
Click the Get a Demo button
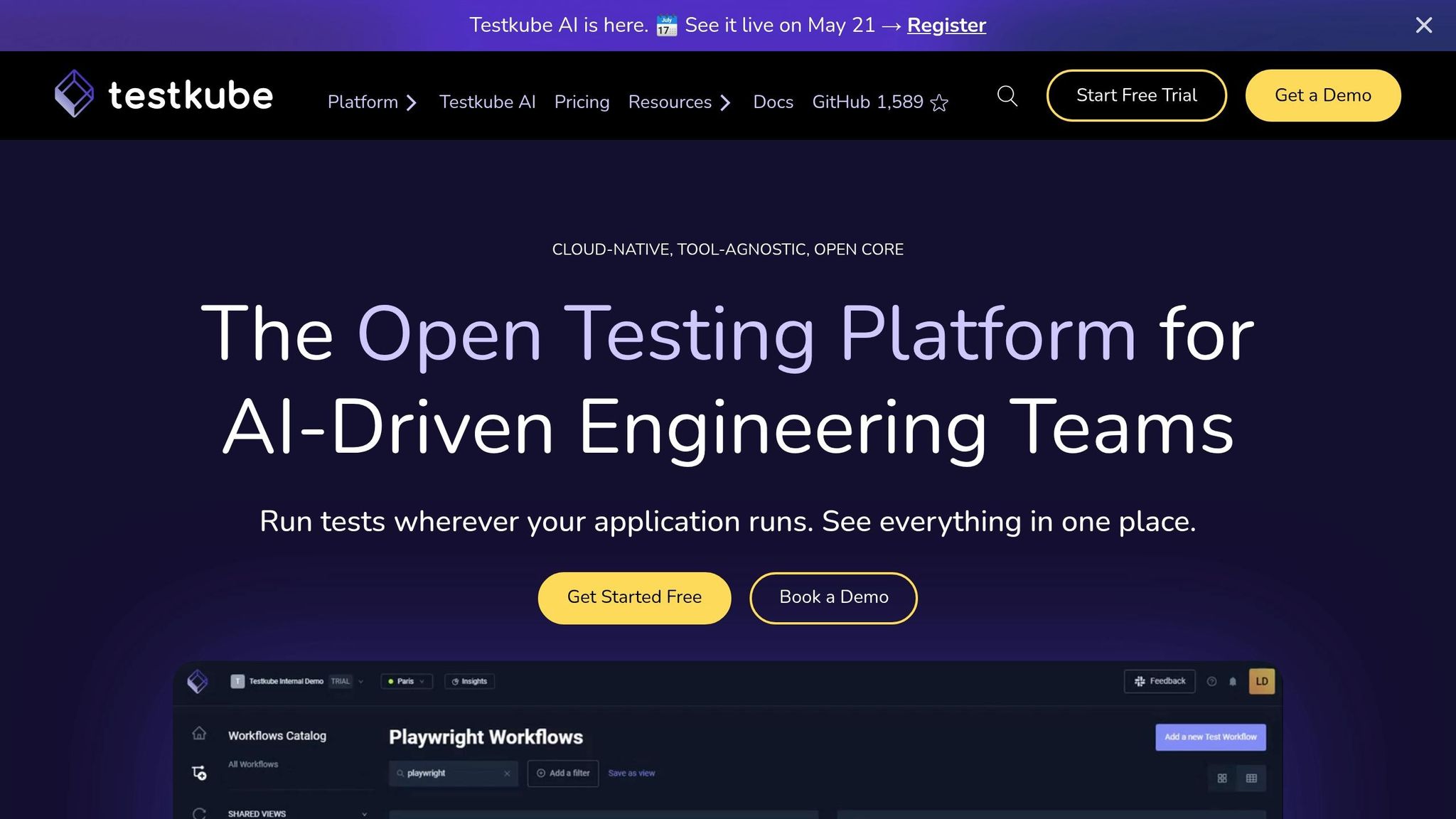(1322, 95)
